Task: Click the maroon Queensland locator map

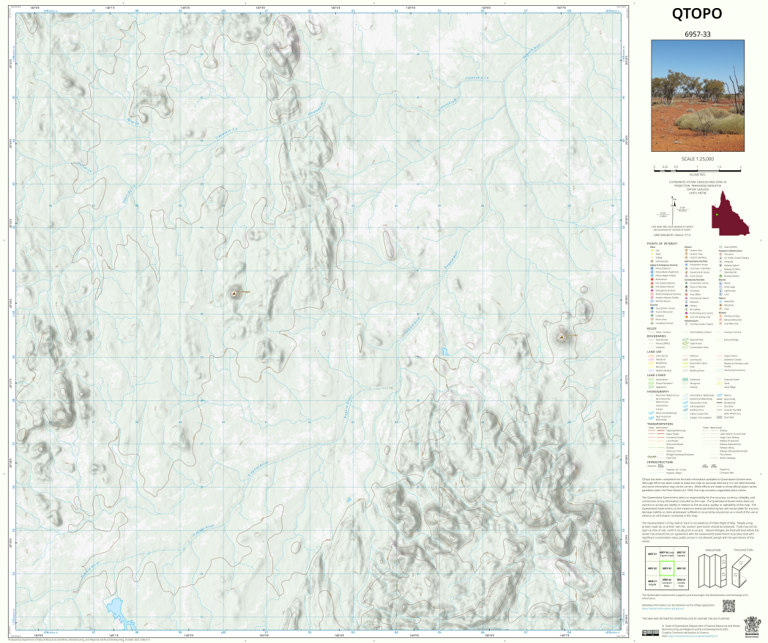Action: pos(730,214)
